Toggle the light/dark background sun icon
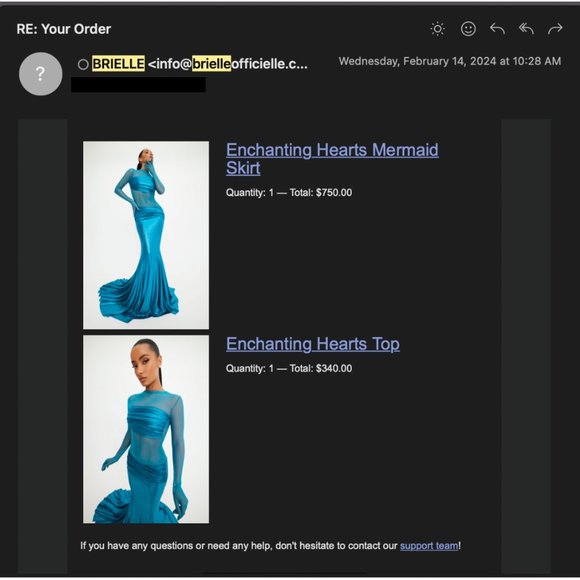Image resolution: width=580 pixels, height=580 pixels. [438, 28]
